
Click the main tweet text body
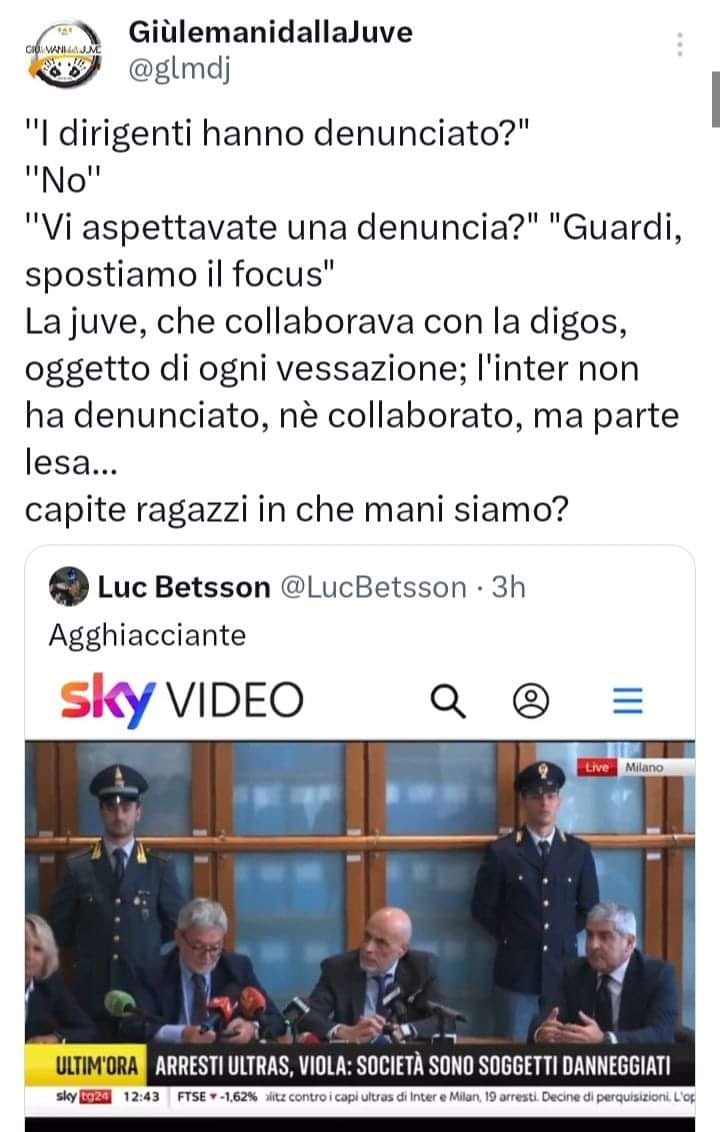pos(352,321)
